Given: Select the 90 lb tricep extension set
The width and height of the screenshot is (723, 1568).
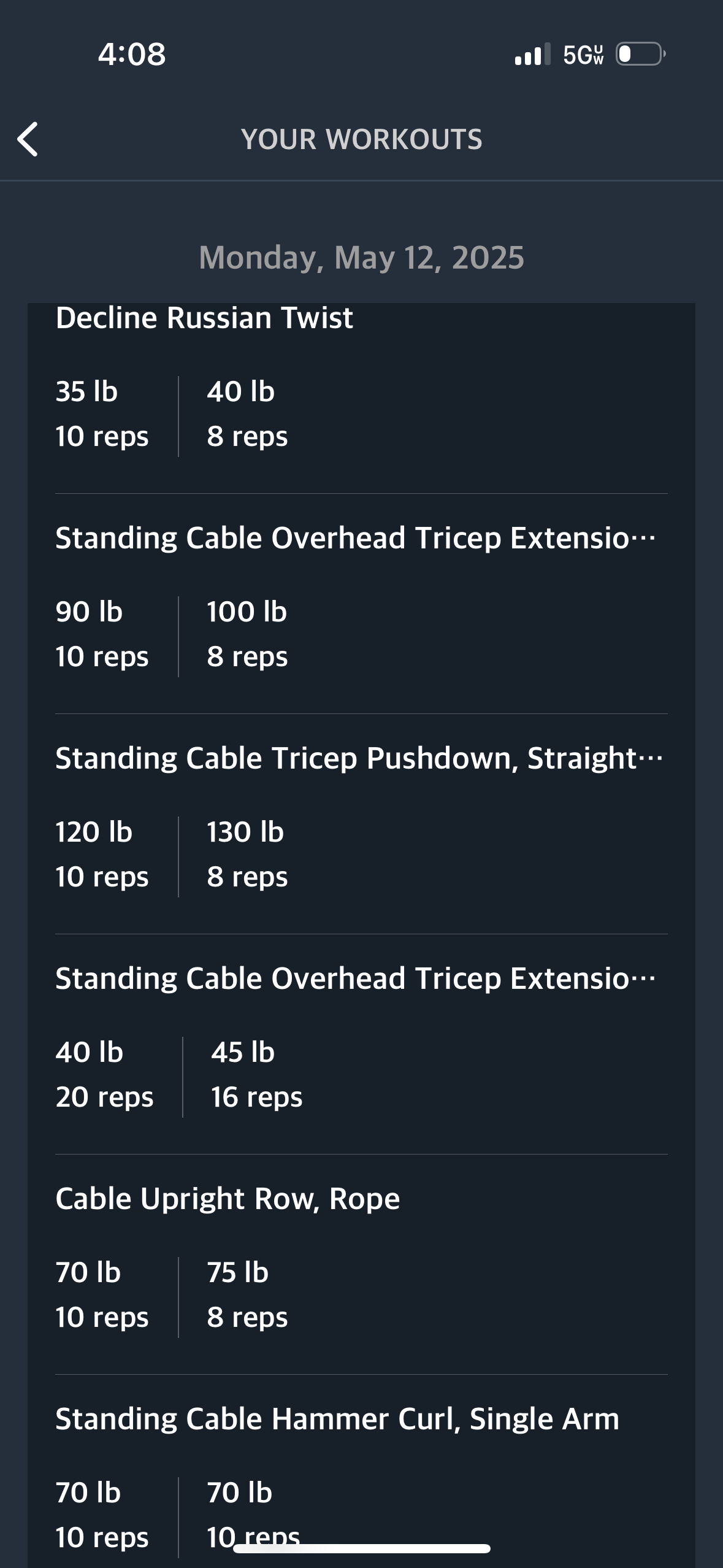Looking at the screenshot, I should click(x=102, y=634).
